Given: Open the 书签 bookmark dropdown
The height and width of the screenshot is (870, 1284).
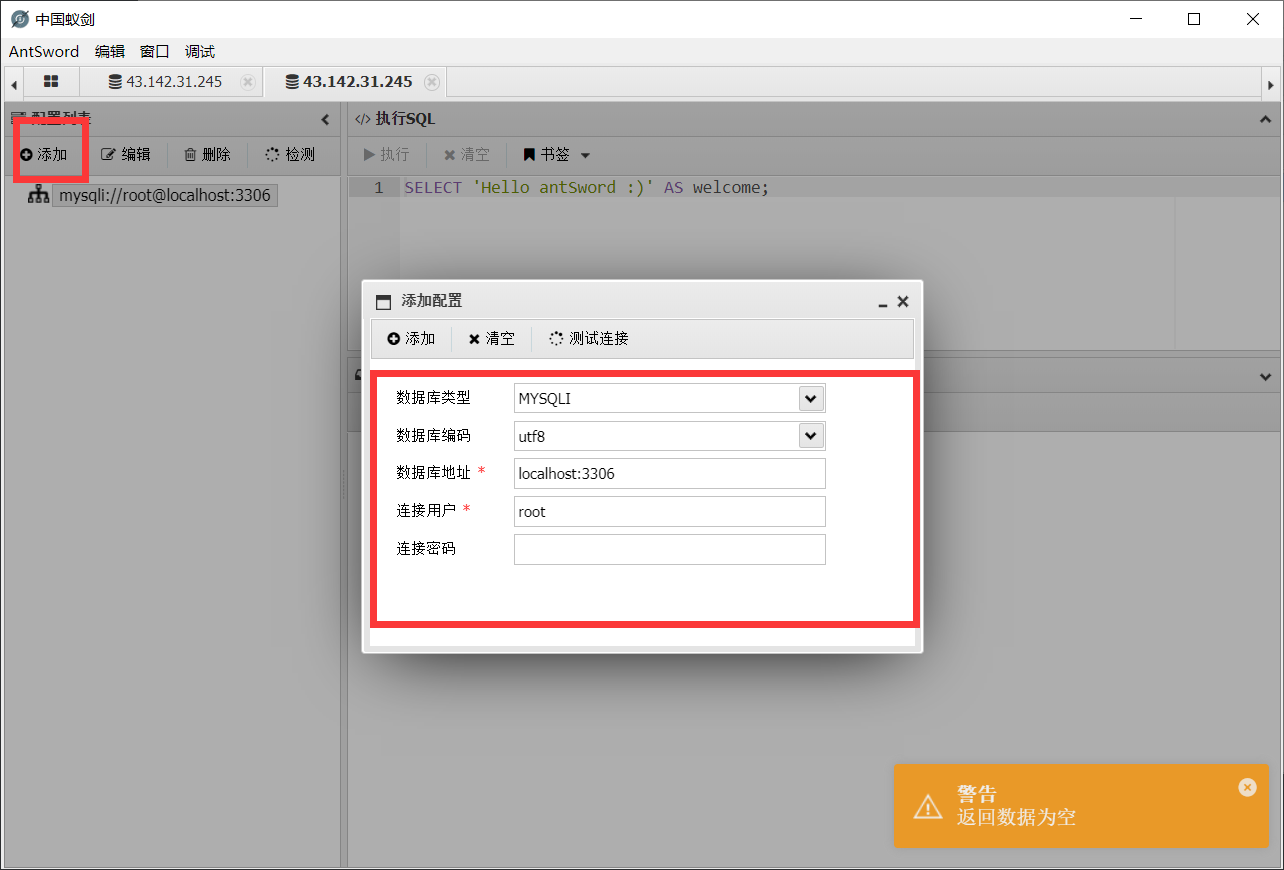Looking at the screenshot, I should point(557,155).
